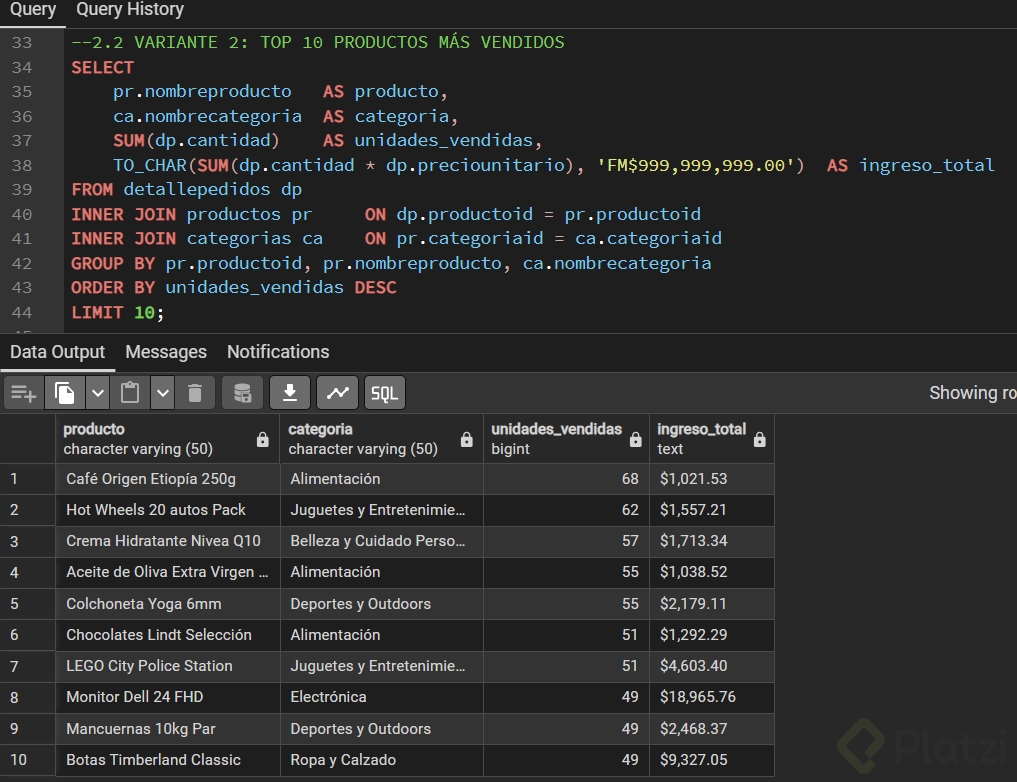The image size is (1017, 782).
Task: Download results as file icon
Action: click(x=290, y=393)
